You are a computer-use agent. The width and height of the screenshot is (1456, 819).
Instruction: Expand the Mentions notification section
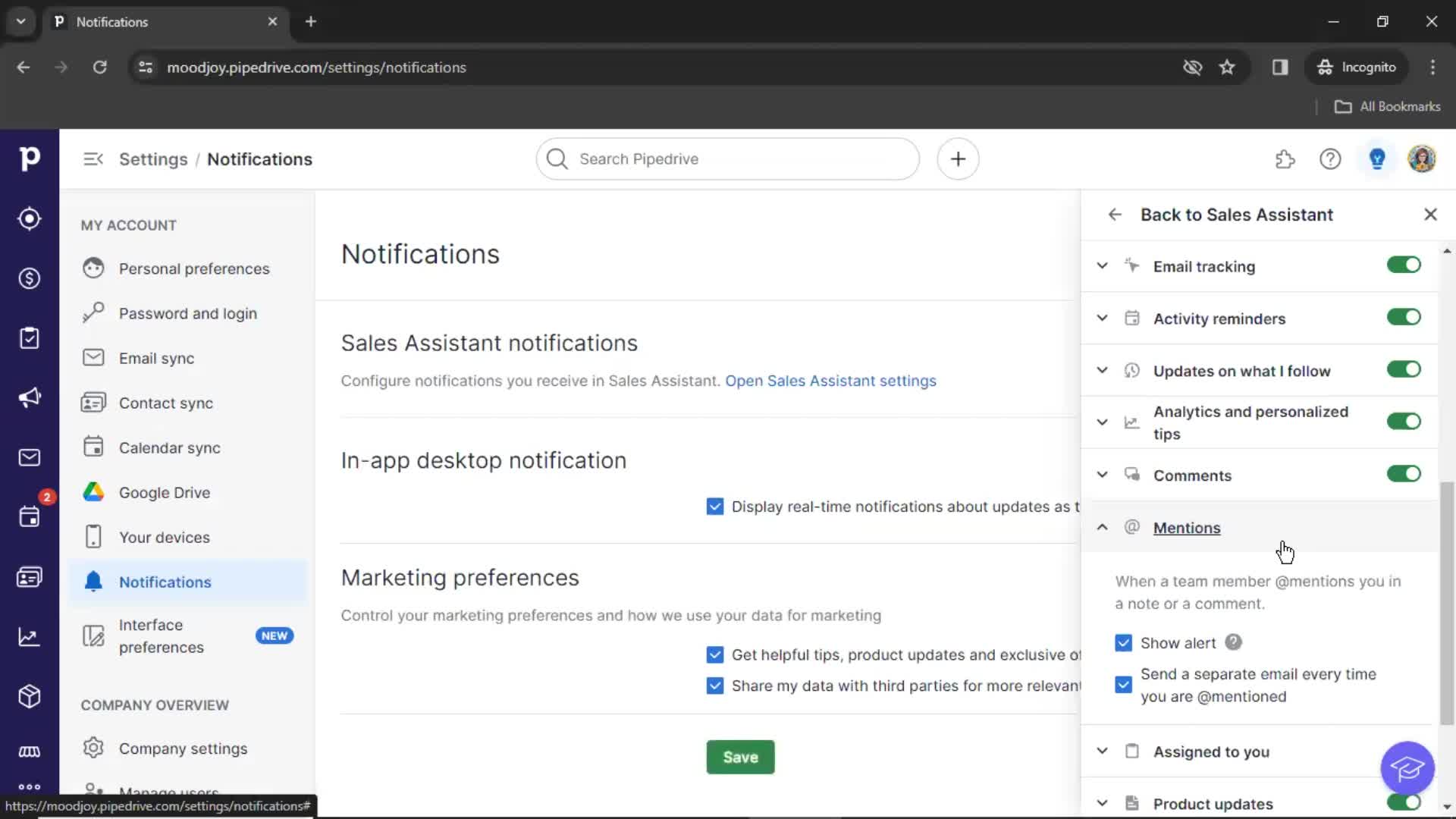click(x=1102, y=527)
